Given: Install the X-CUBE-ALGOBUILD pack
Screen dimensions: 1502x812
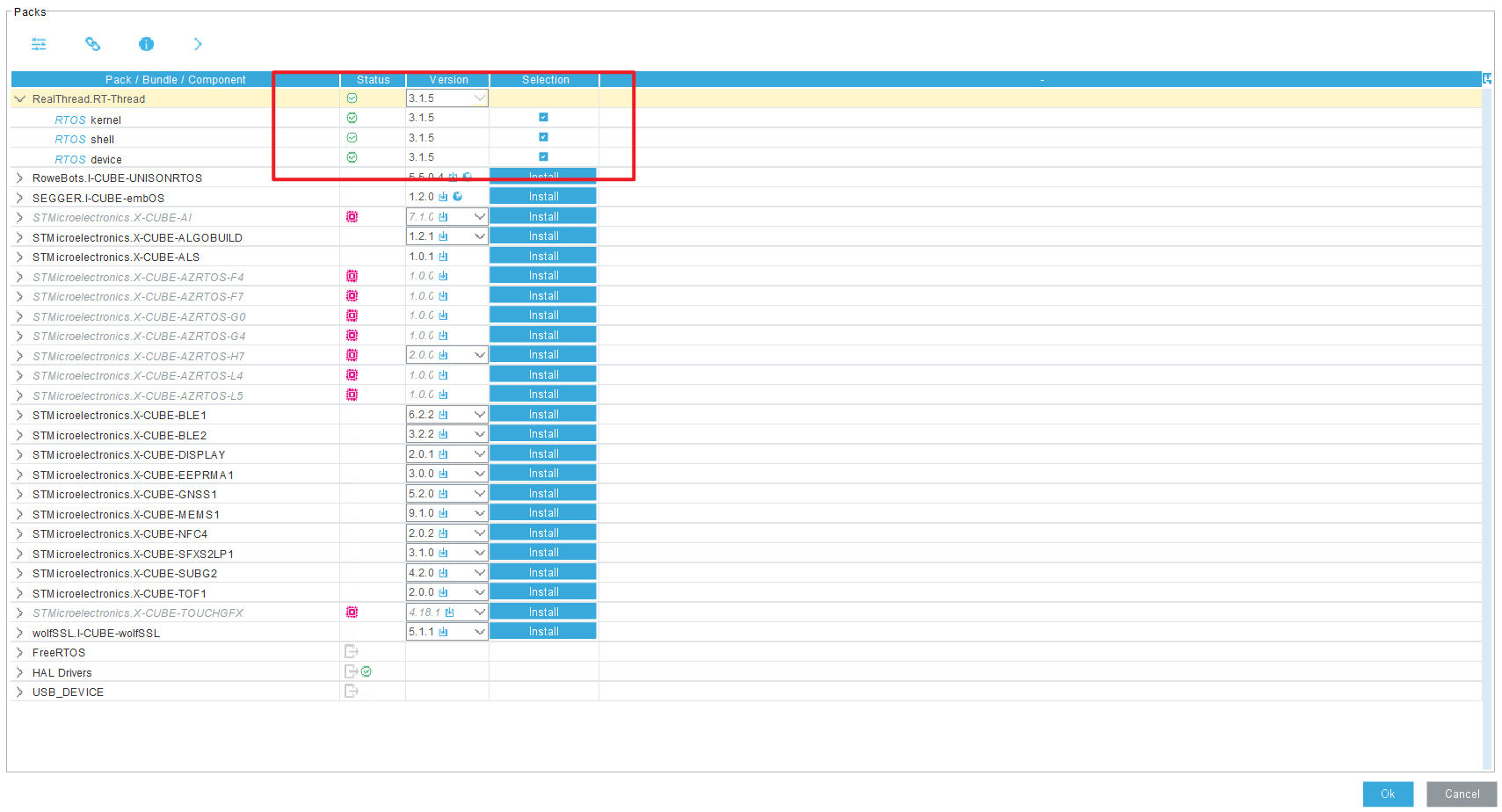Looking at the screenshot, I should coord(543,236).
